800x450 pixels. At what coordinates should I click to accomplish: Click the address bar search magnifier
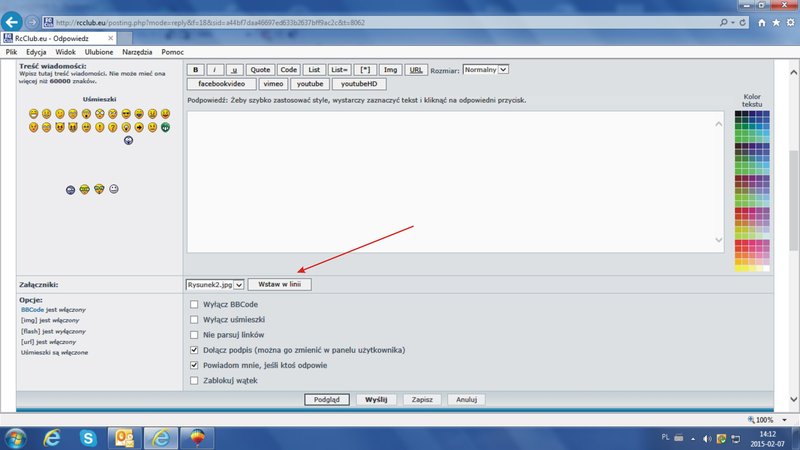[x=723, y=22]
